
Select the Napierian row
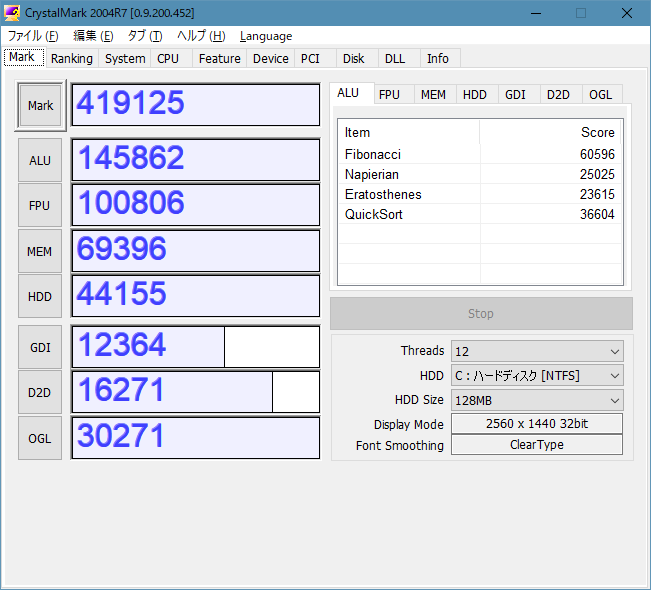(480, 174)
